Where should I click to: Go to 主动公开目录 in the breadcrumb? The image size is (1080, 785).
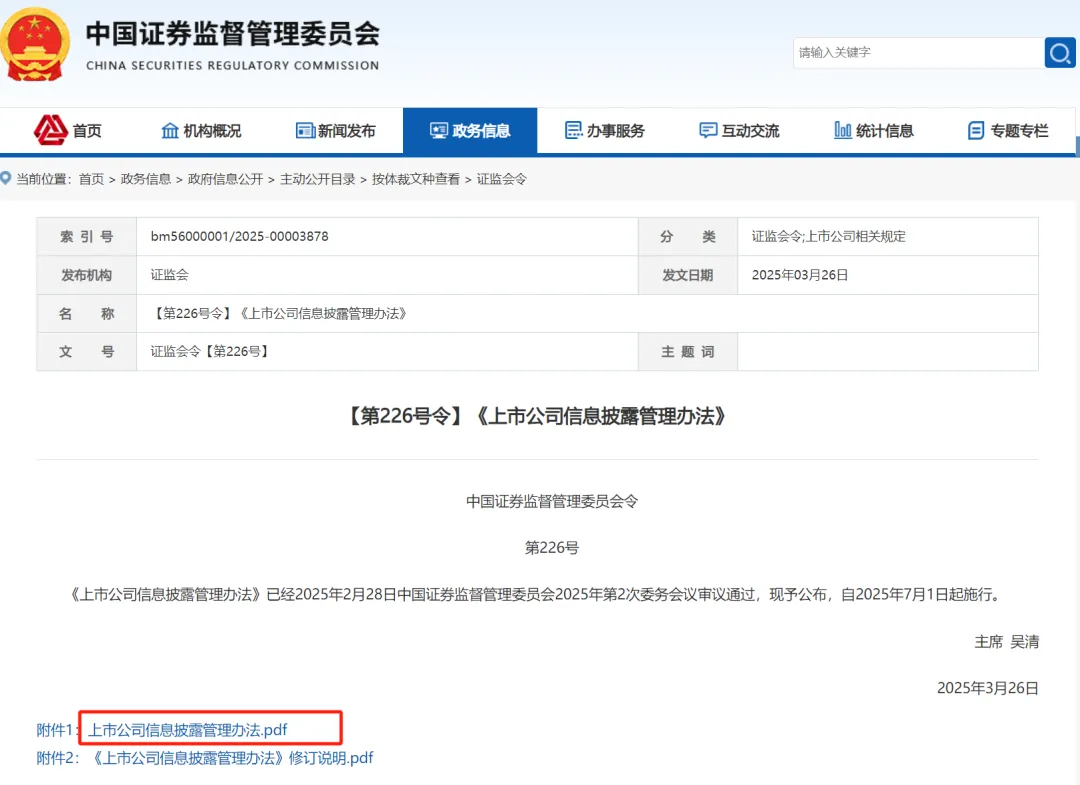(318, 179)
